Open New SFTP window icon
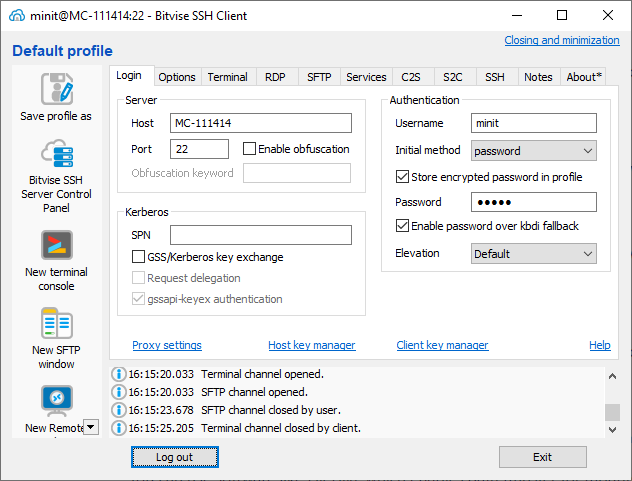Image resolution: width=632 pixels, height=481 pixels. click(57, 323)
